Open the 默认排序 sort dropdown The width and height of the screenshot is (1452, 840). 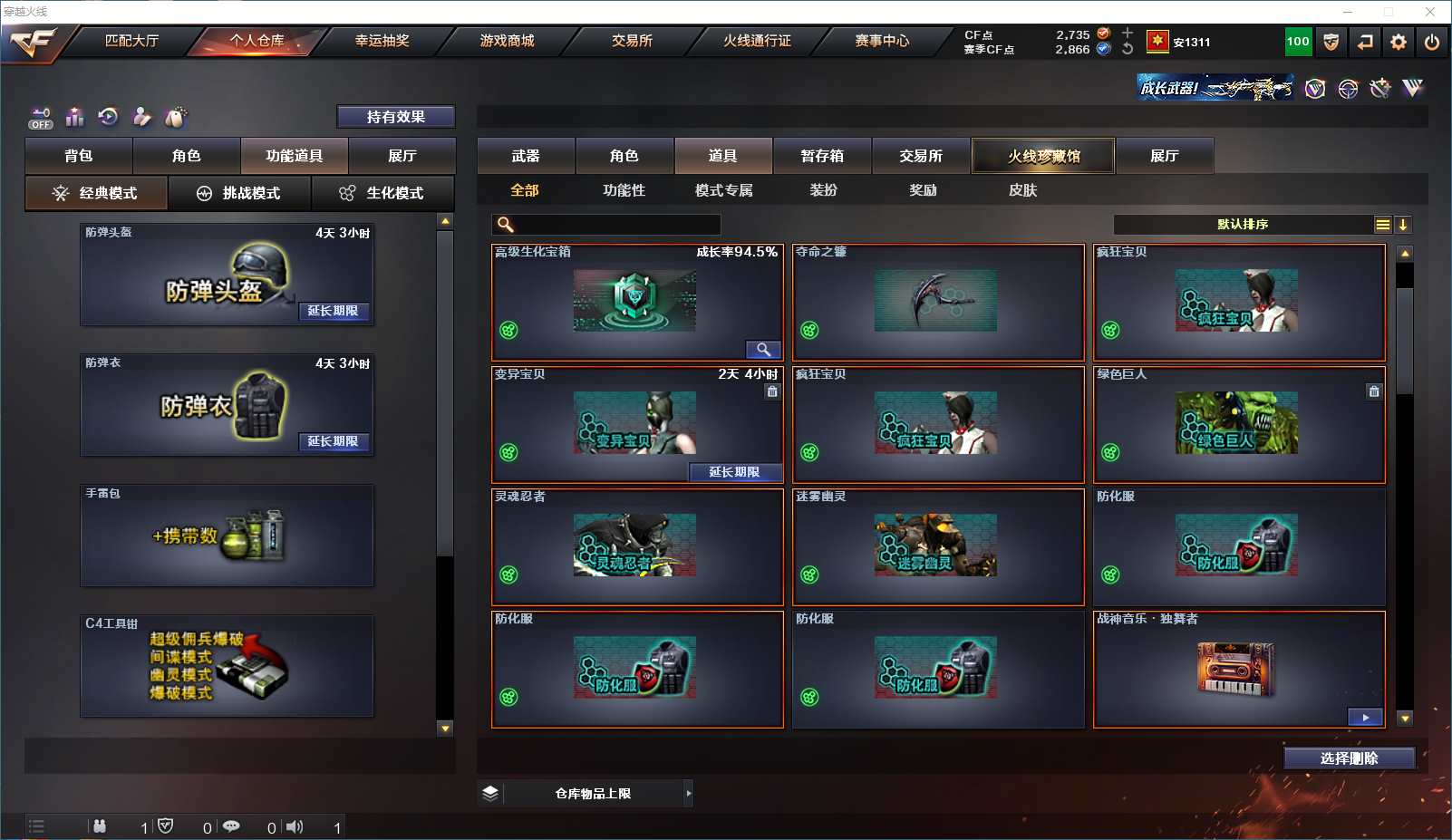point(1243,225)
